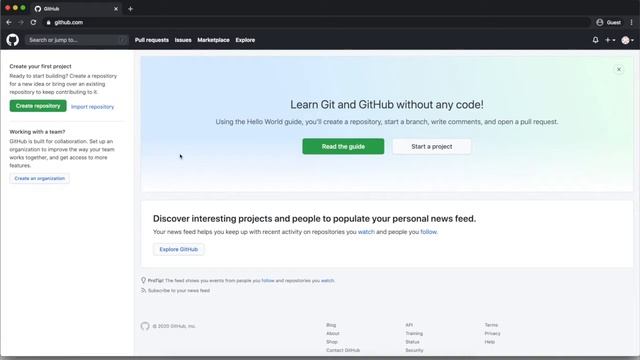The height and width of the screenshot is (360, 640).
Task: Click the slash shortcut hint in search box
Action: [122, 40]
